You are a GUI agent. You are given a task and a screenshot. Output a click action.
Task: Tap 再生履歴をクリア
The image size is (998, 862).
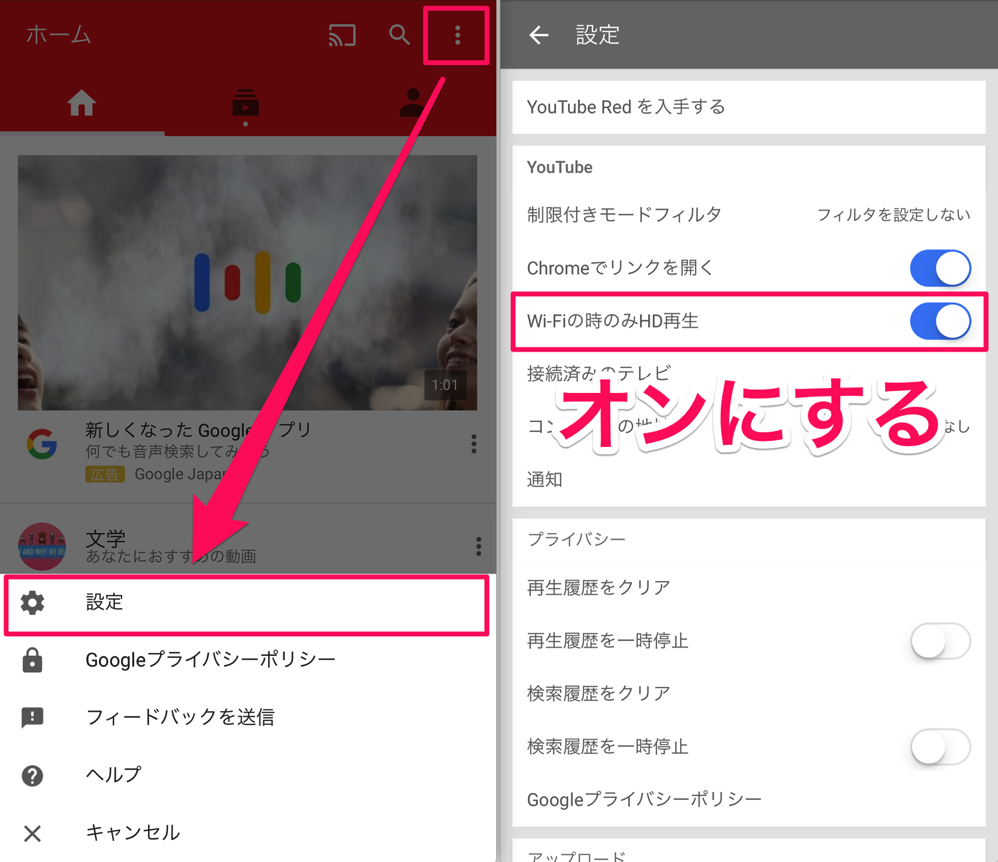point(748,587)
